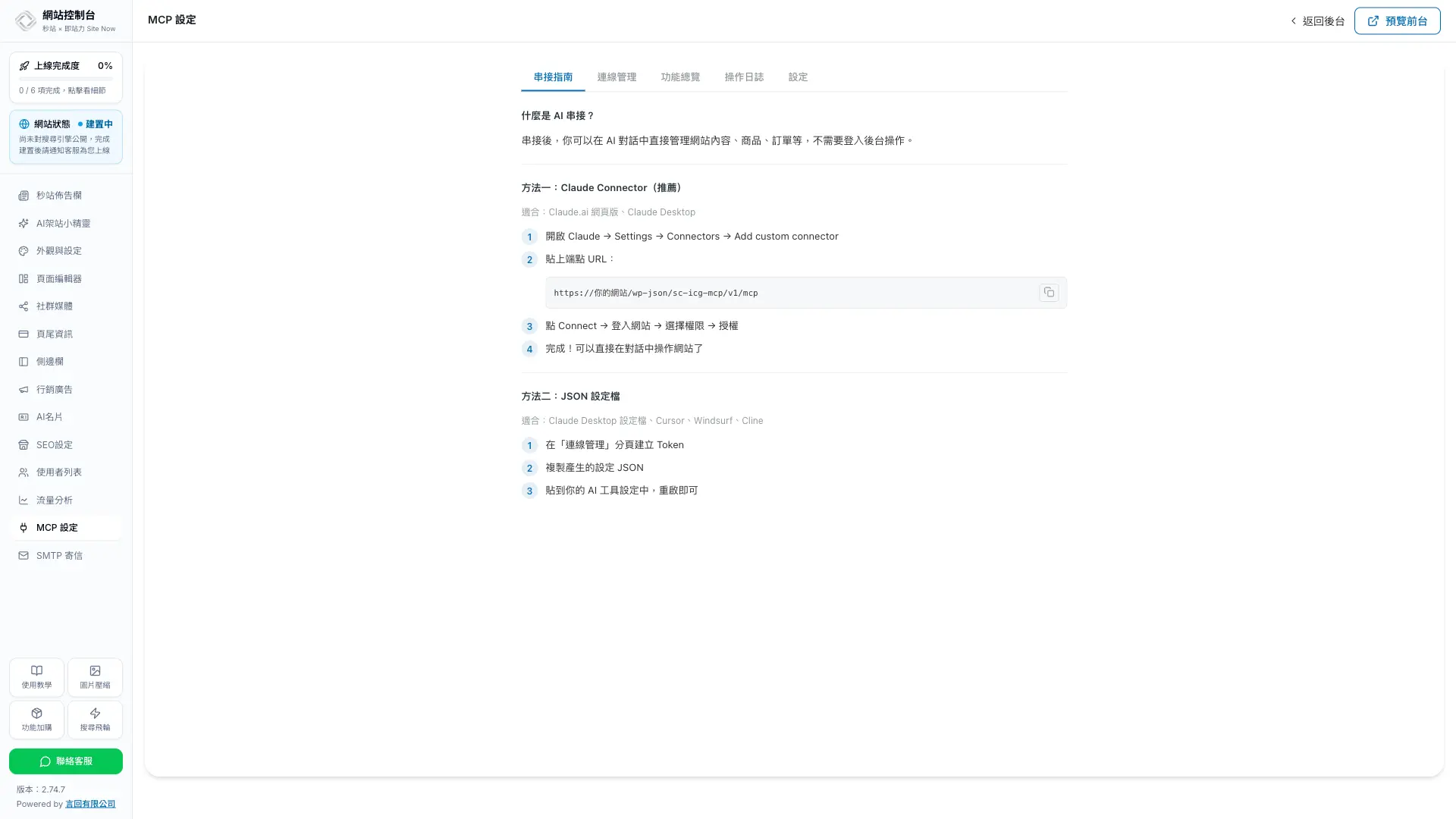The height and width of the screenshot is (819, 1456).
Task: Open the 圖片壓縮 image shortcut
Action: pyautogui.click(x=95, y=677)
